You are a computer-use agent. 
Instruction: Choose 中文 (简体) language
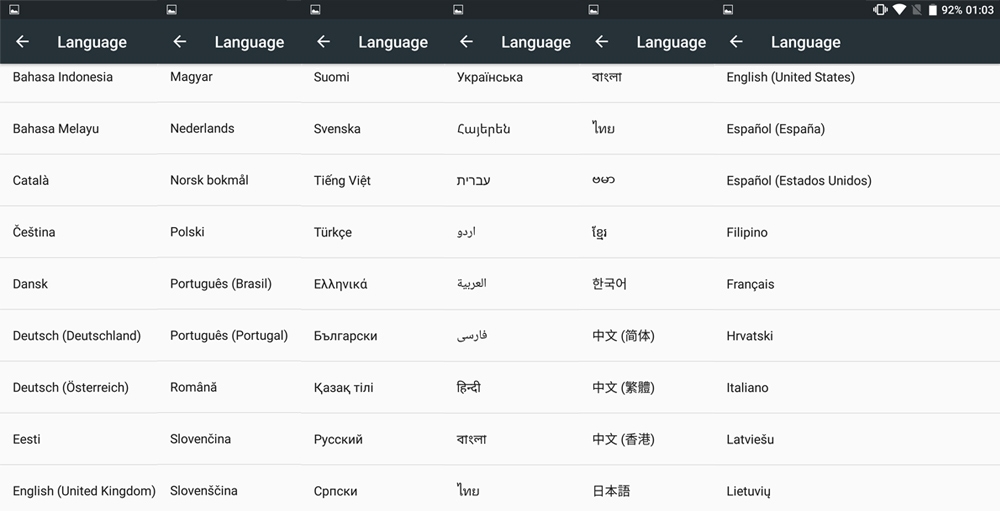(623, 336)
